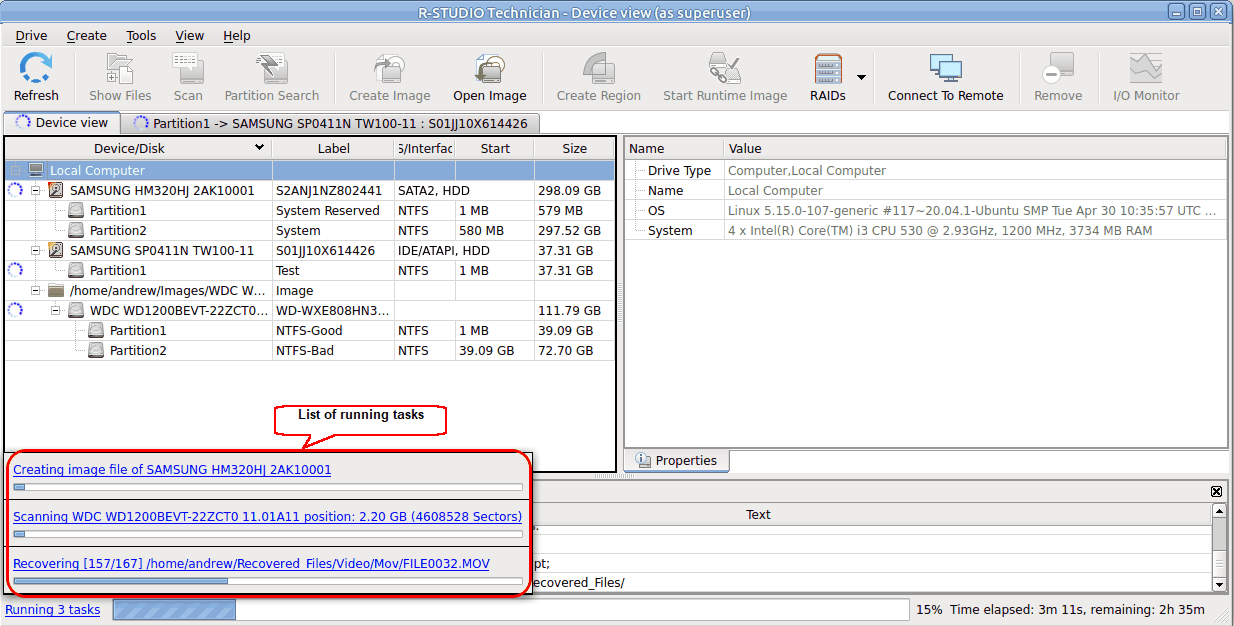Click the NTFS-Bad partition icon
Viewport: 1234px width, 626px height.
[96, 350]
